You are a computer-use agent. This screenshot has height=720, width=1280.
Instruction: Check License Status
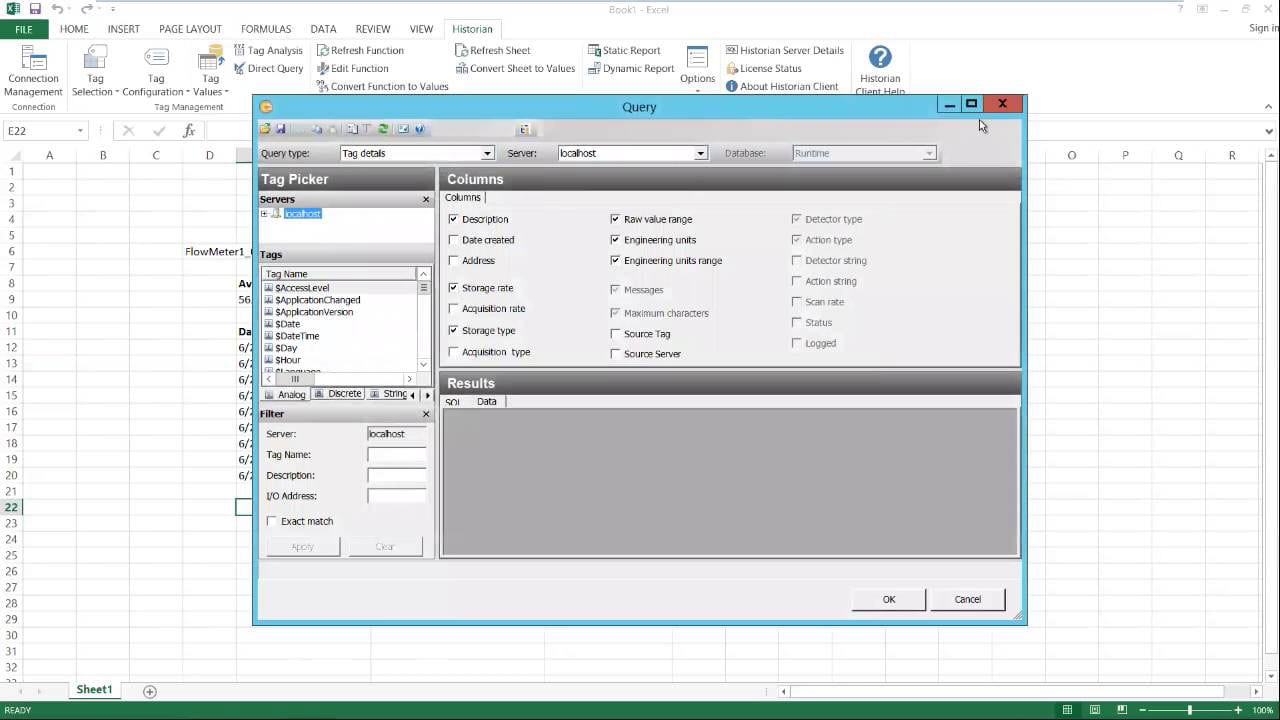pyautogui.click(x=763, y=68)
